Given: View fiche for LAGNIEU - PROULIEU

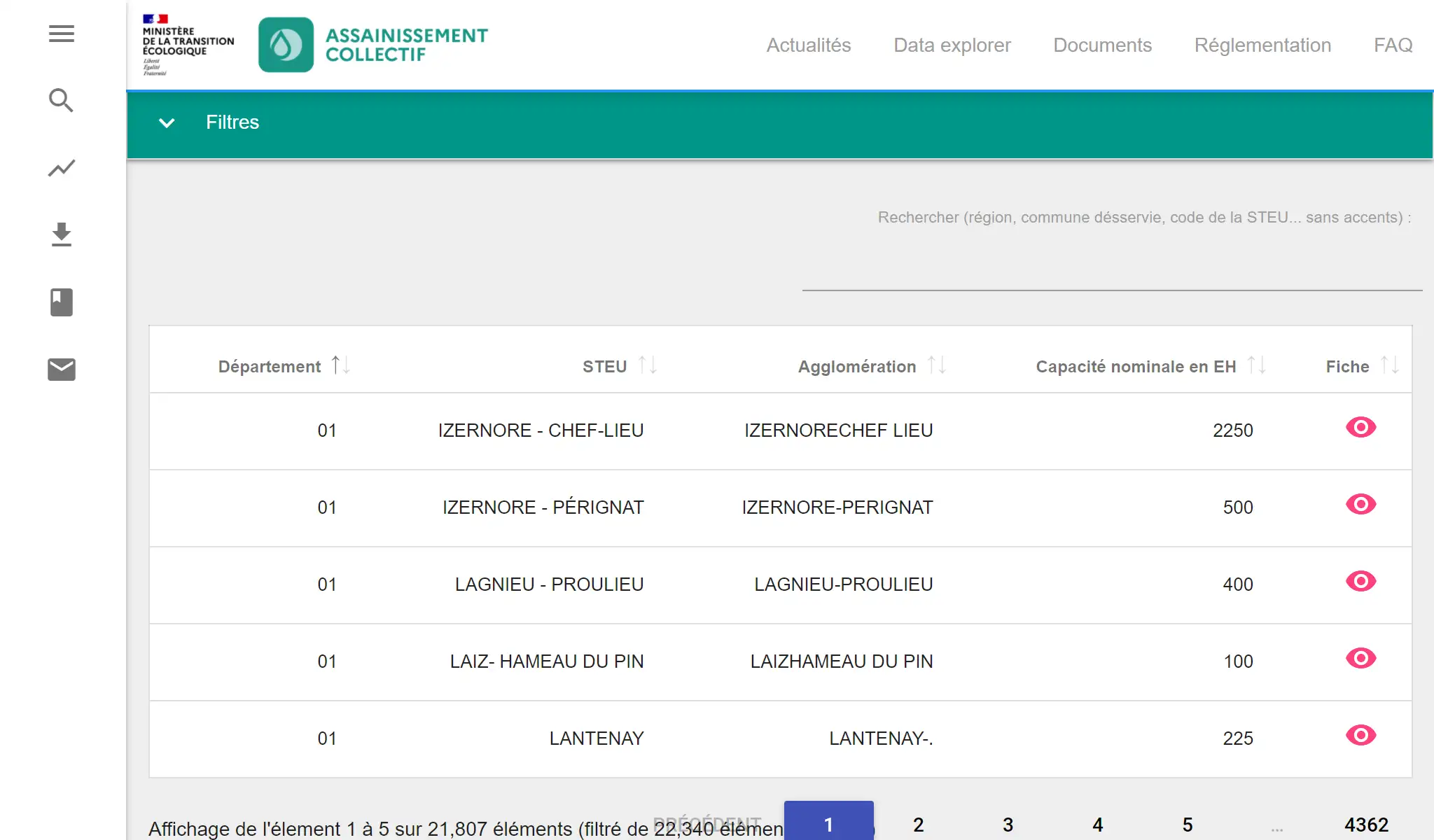Looking at the screenshot, I should (1360, 582).
